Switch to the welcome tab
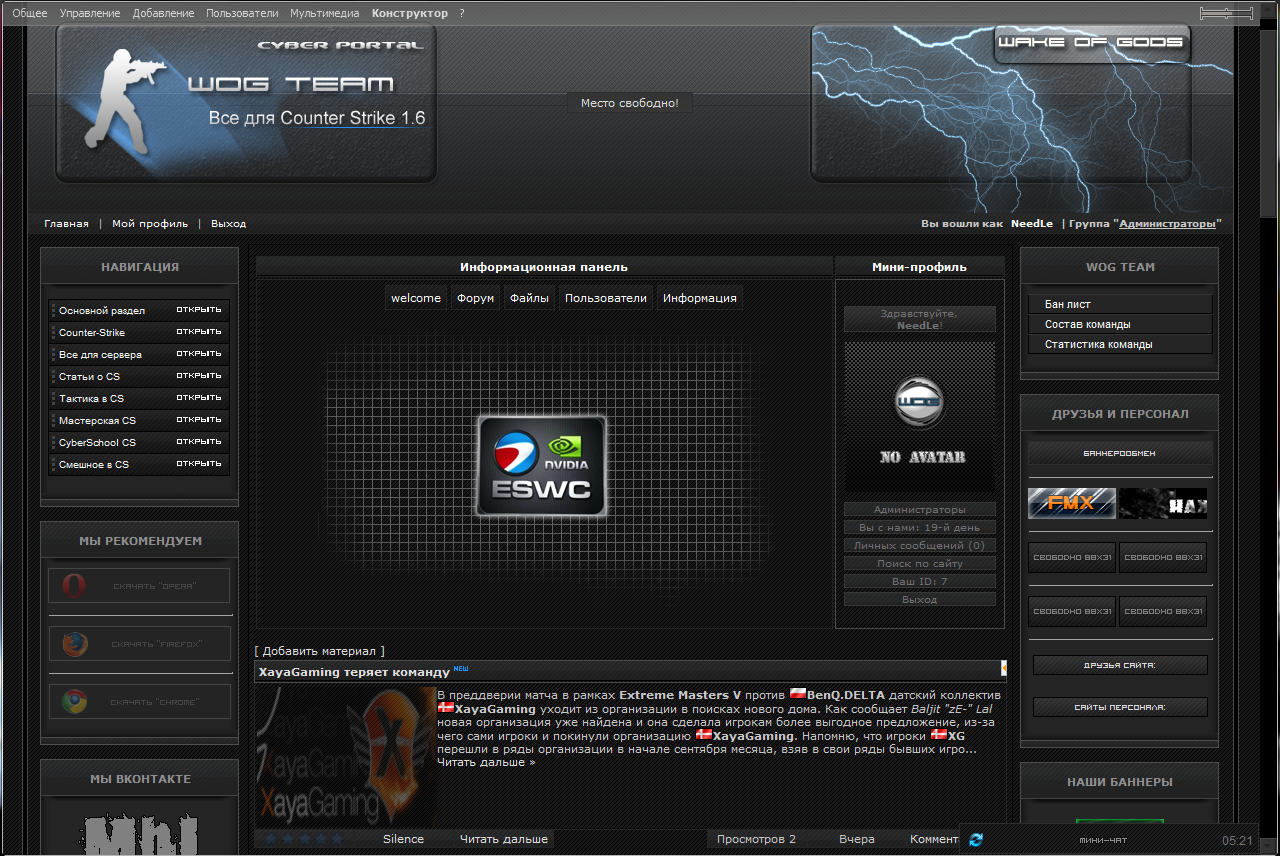This screenshot has height=856, width=1280. click(416, 298)
